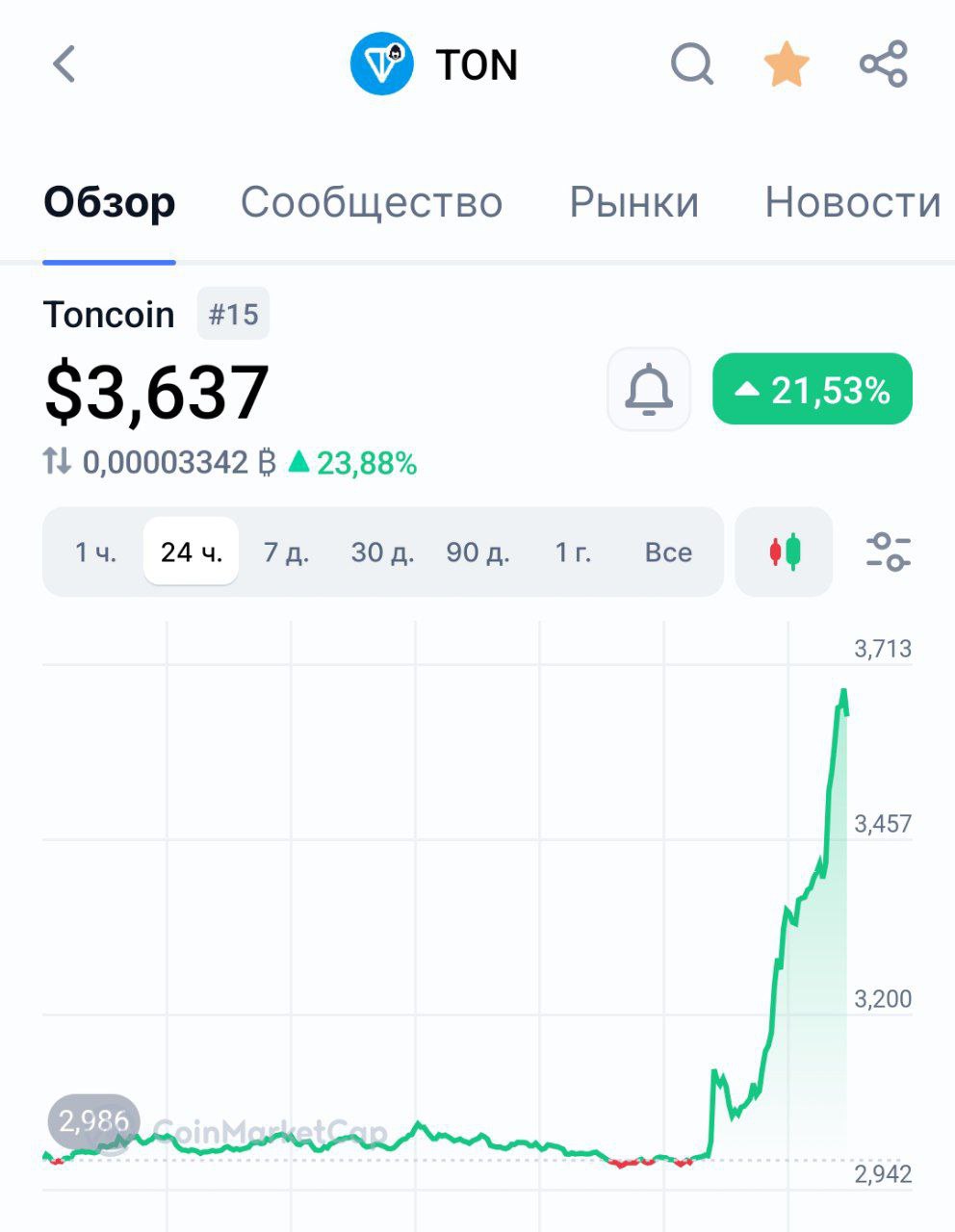This screenshot has width=955, height=1232.
Task: Select the 24 ч. time range
Action: [192, 552]
